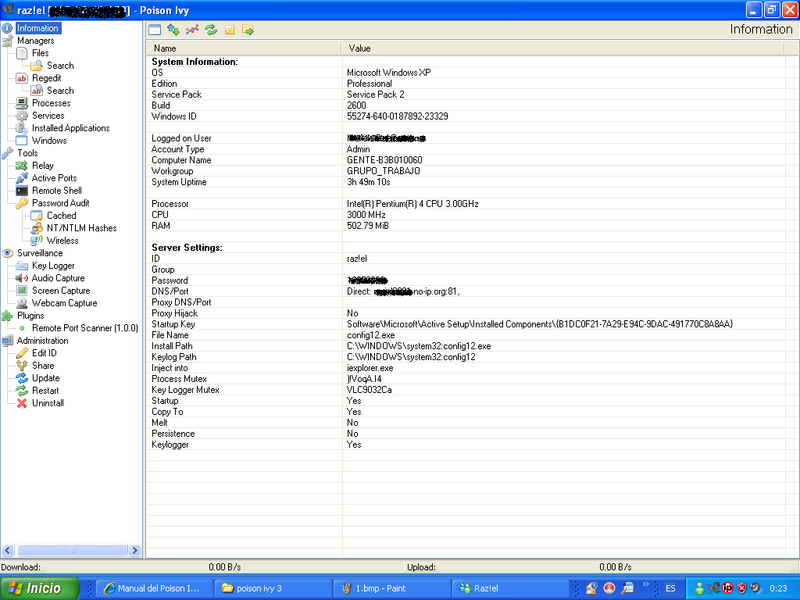Open Search under Regedit

60,90
